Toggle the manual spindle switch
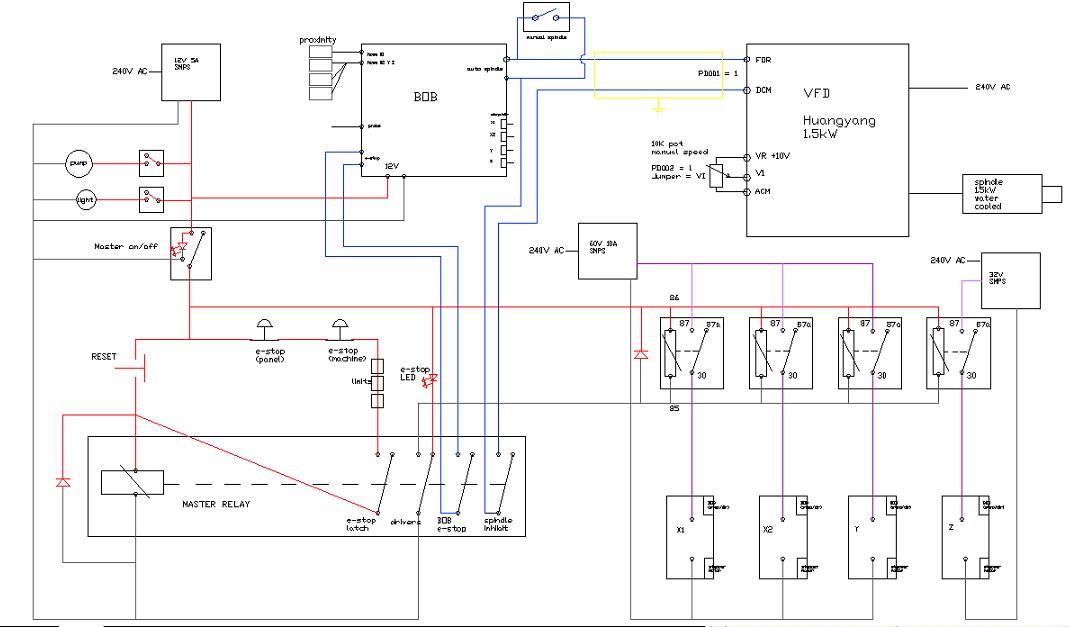The image size is (1070, 627). coord(546,17)
